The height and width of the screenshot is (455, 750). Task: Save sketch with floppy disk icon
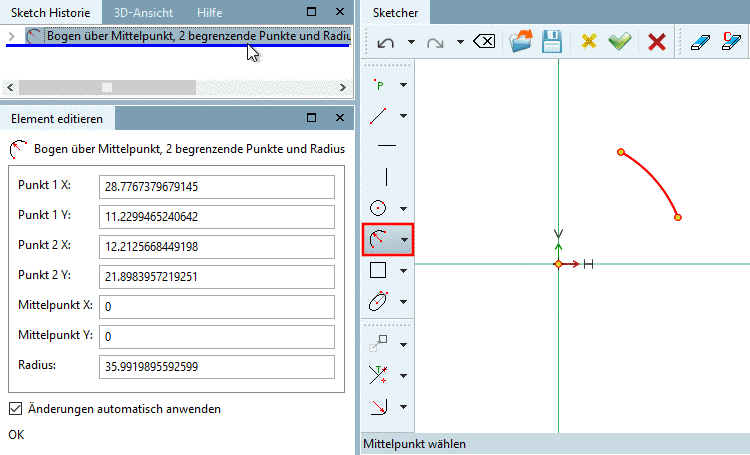[x=552, y=42]
